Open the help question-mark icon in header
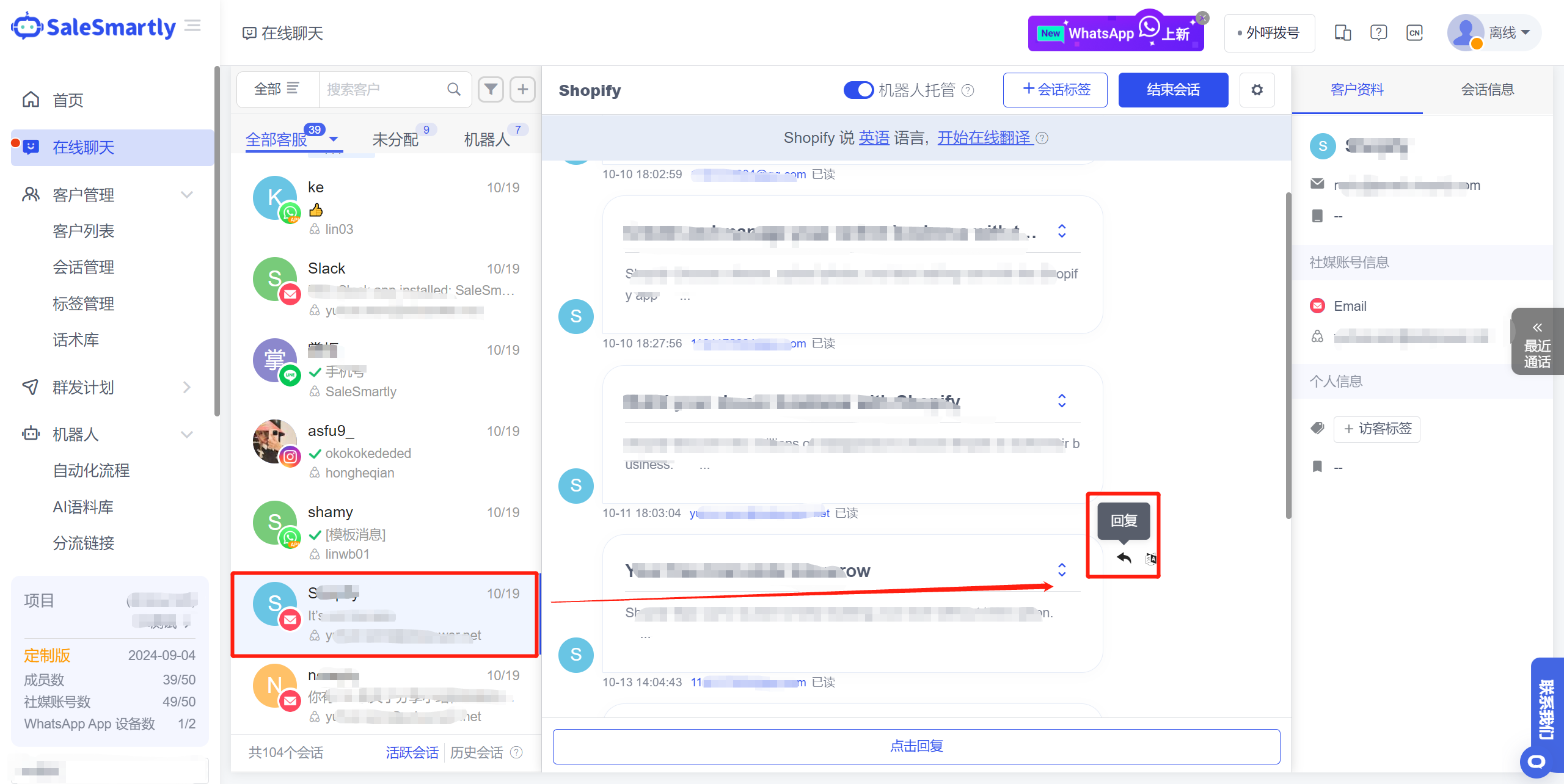Image resolution: width=1564 pixels, height=784 pixels. (1378, 32)
